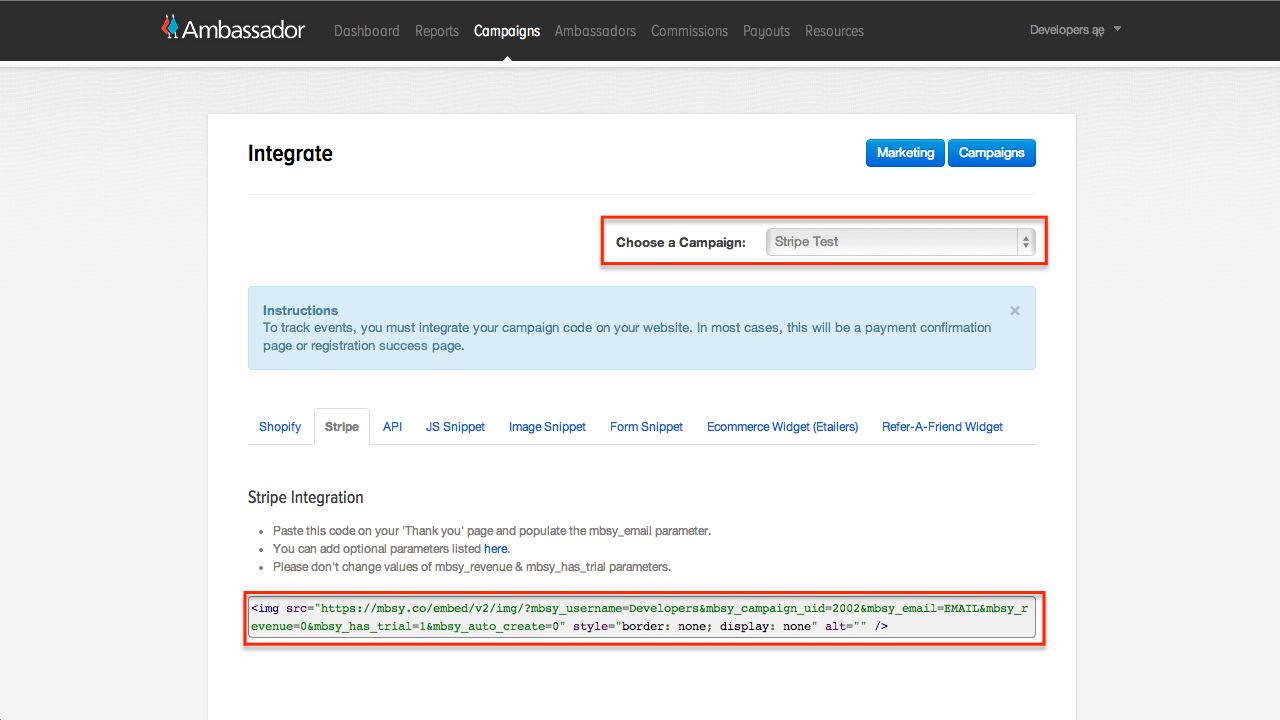Image resolution: width=1280 pixels, height=720 pixels.
Task: Open the Payouts nav item
Action: 766,31
